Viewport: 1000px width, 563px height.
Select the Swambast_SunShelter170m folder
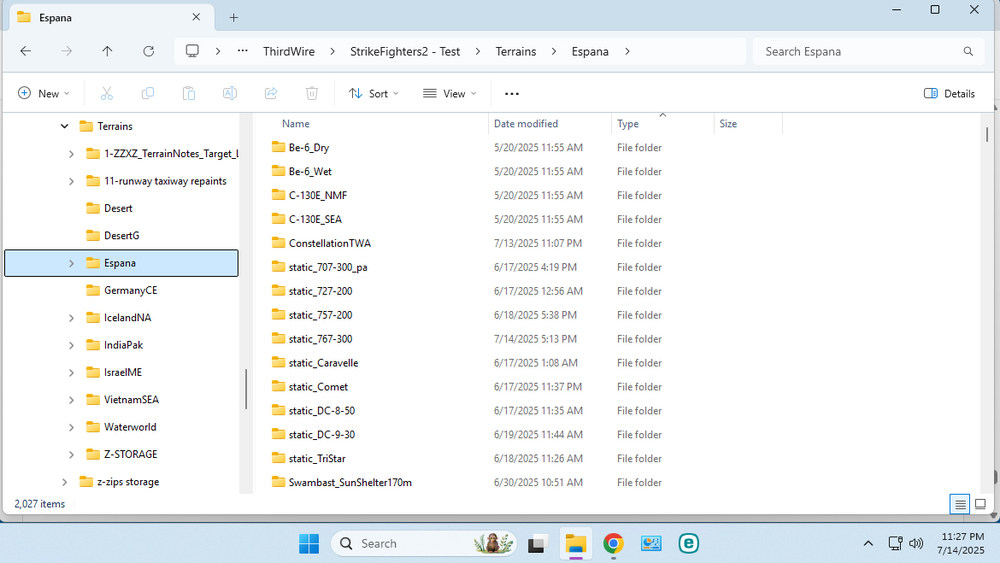coord(350,483)
